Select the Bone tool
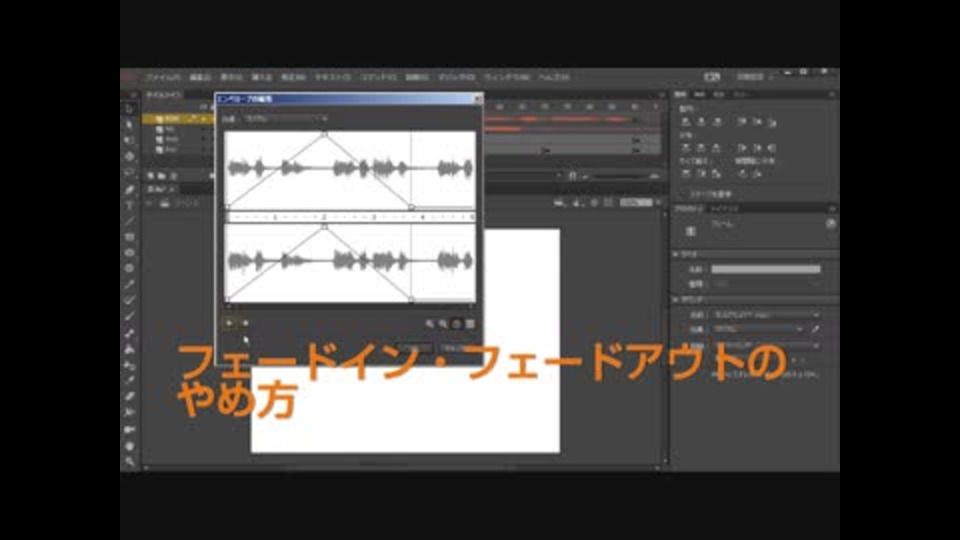This screenshot has height=540, width=960. pos(129,333)
